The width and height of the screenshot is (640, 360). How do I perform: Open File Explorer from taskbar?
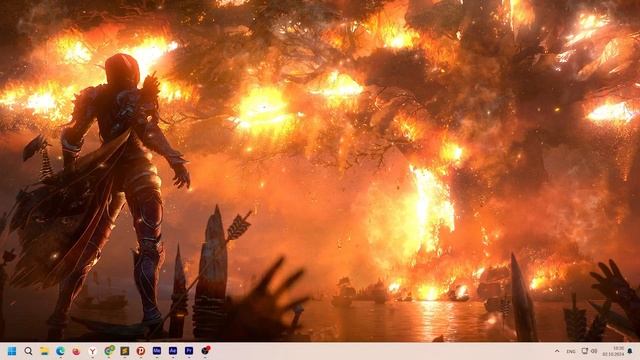(x=44, y=351)
